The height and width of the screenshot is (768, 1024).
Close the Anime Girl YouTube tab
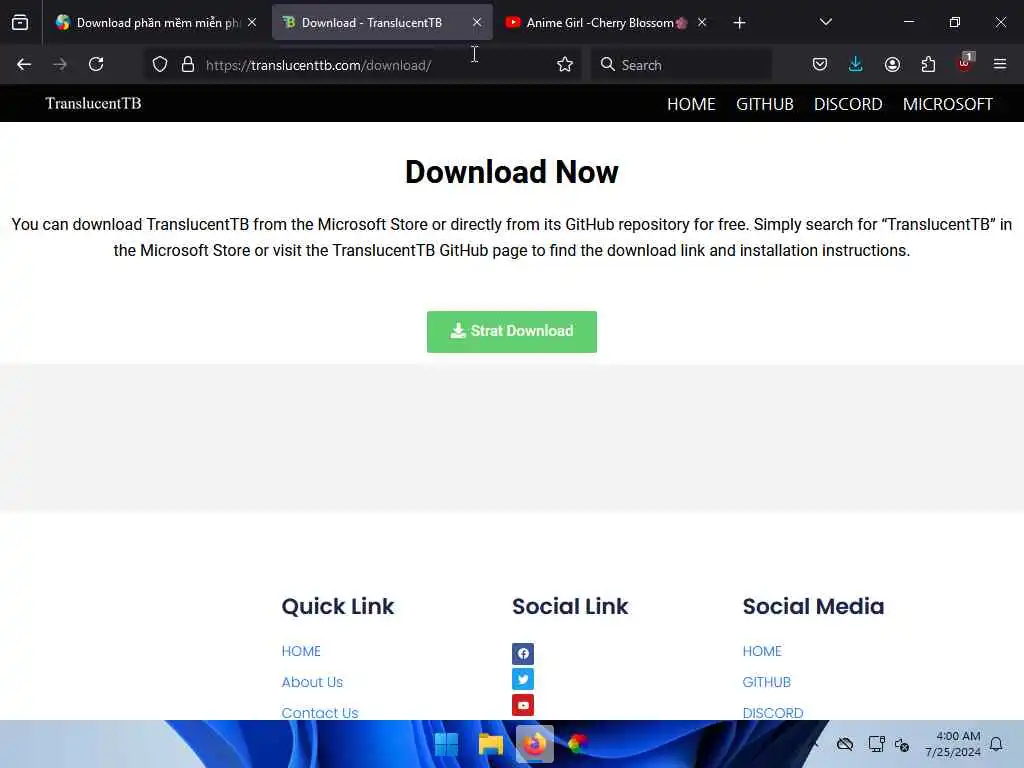point(702,23)
